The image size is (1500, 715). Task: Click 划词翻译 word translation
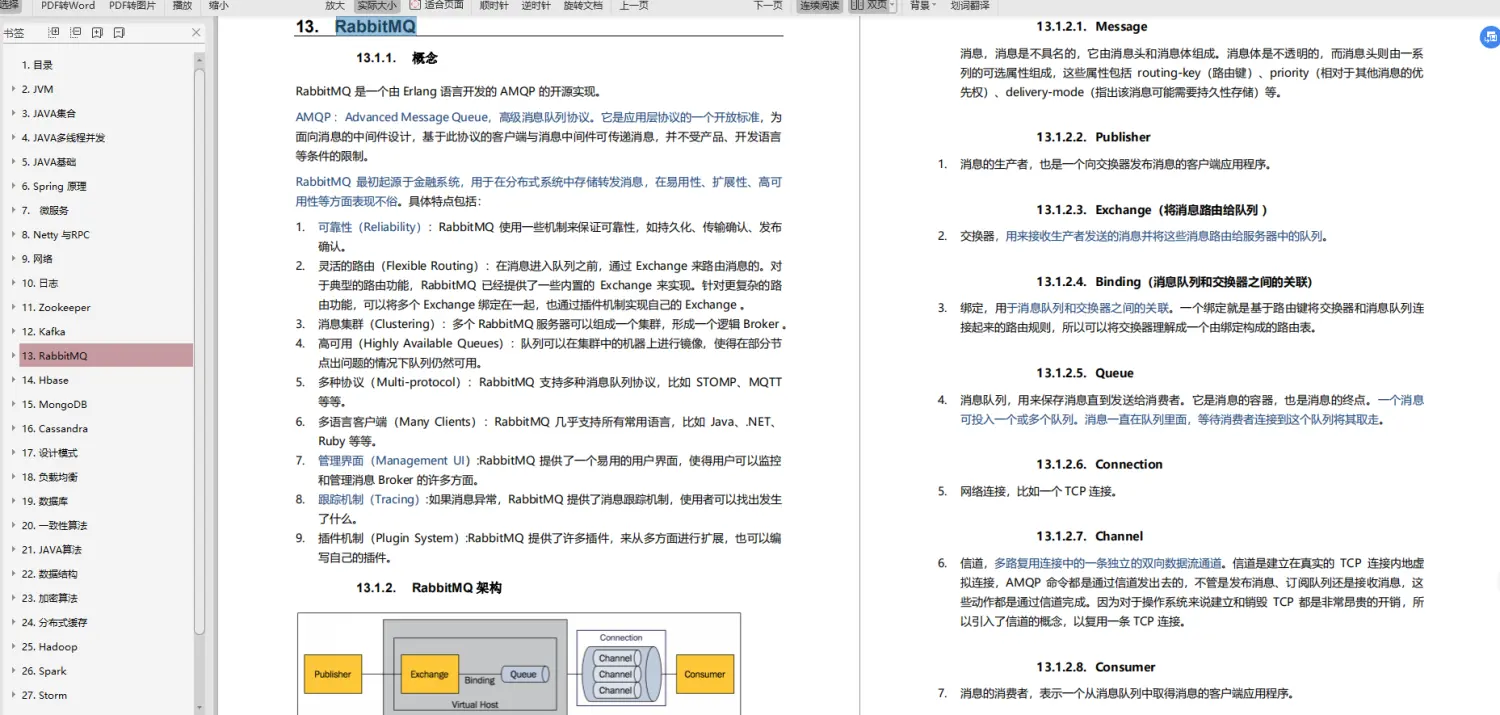coord(970,5)
